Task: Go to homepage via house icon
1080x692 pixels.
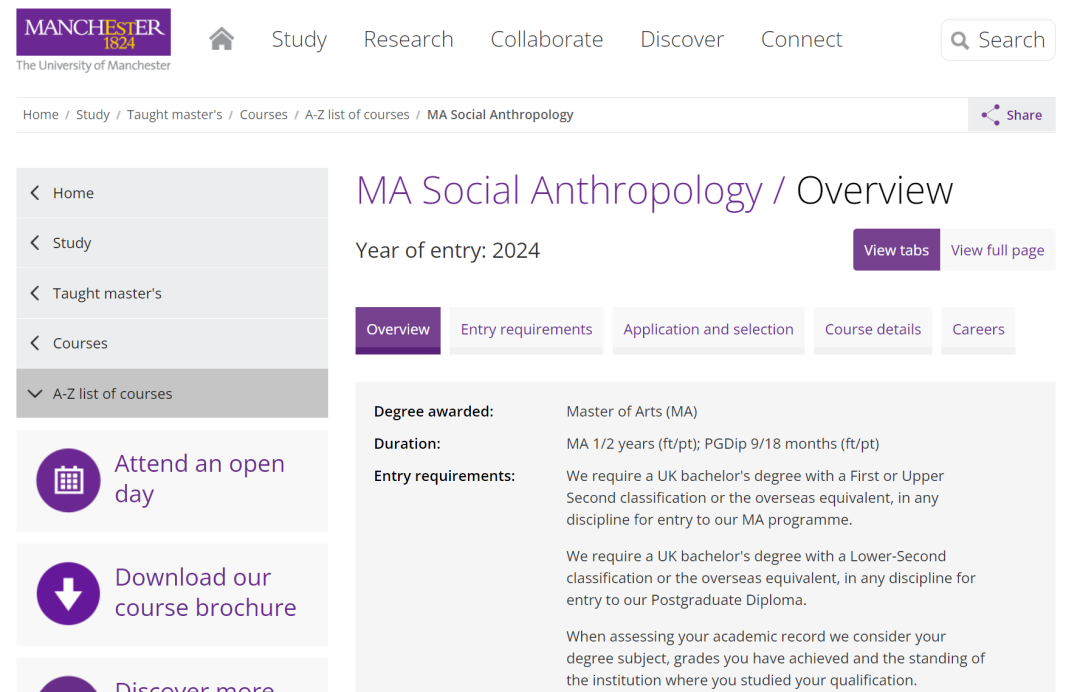Action: coord(222,39)
